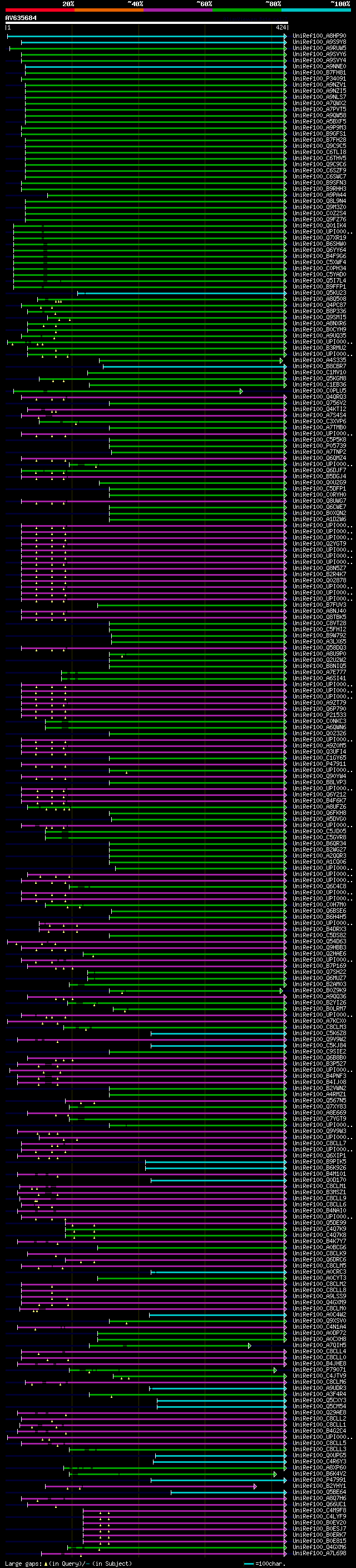Open hit UniRef100_P34091
Viewport: 356px width, 1568px height.
click(319, 78)
